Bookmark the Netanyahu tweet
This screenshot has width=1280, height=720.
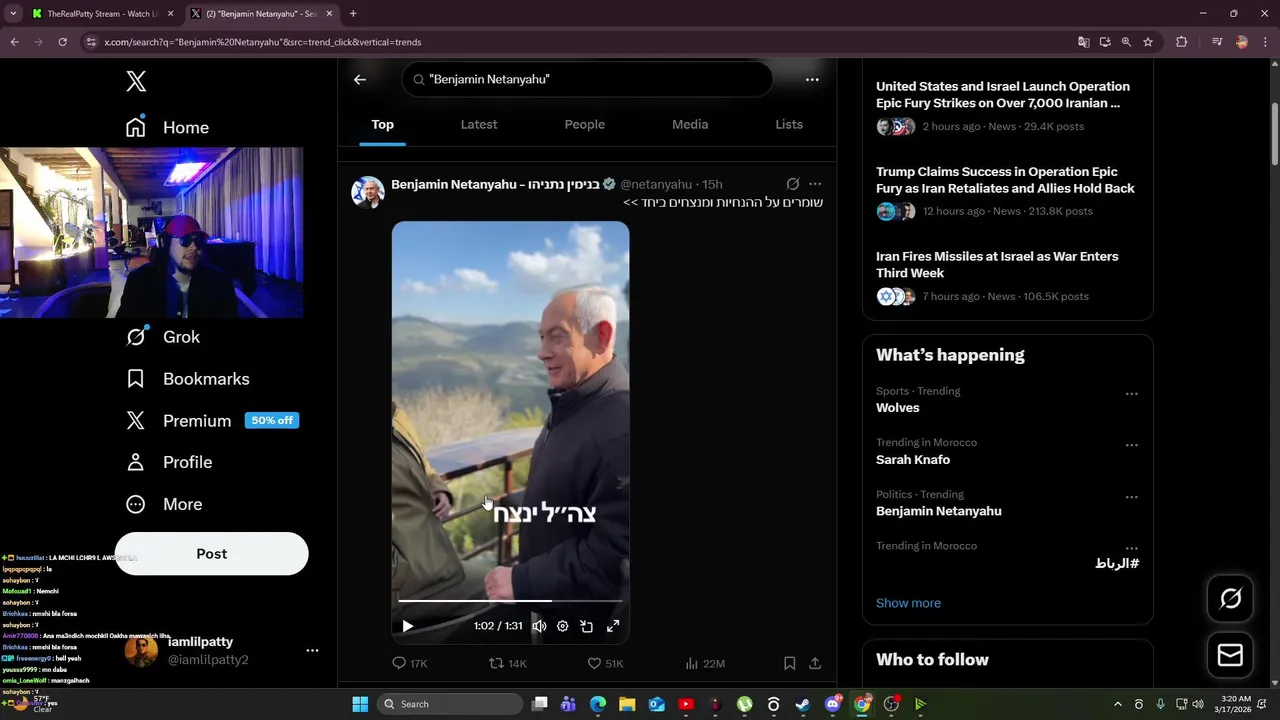pyautogui.click(x=789, y=663)
